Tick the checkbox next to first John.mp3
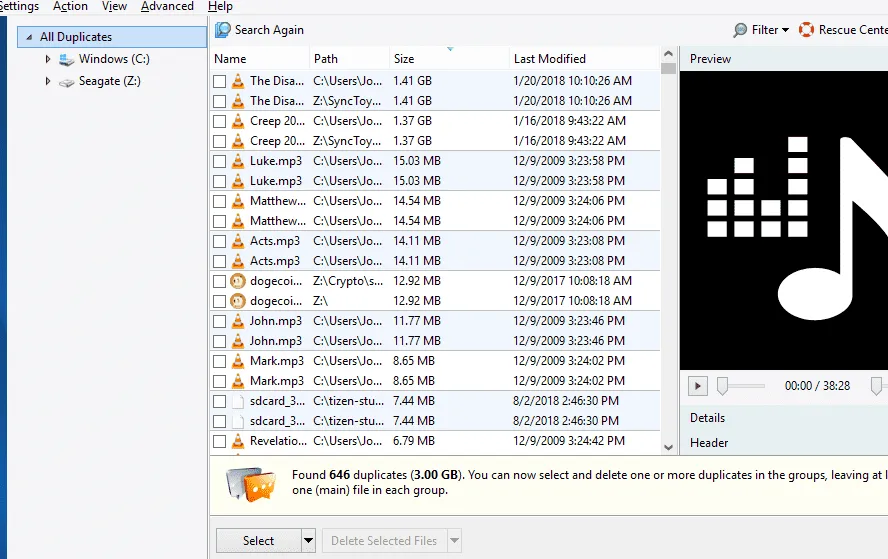The width and height of the screenshot is (888, 559). (x=220, y=321)
